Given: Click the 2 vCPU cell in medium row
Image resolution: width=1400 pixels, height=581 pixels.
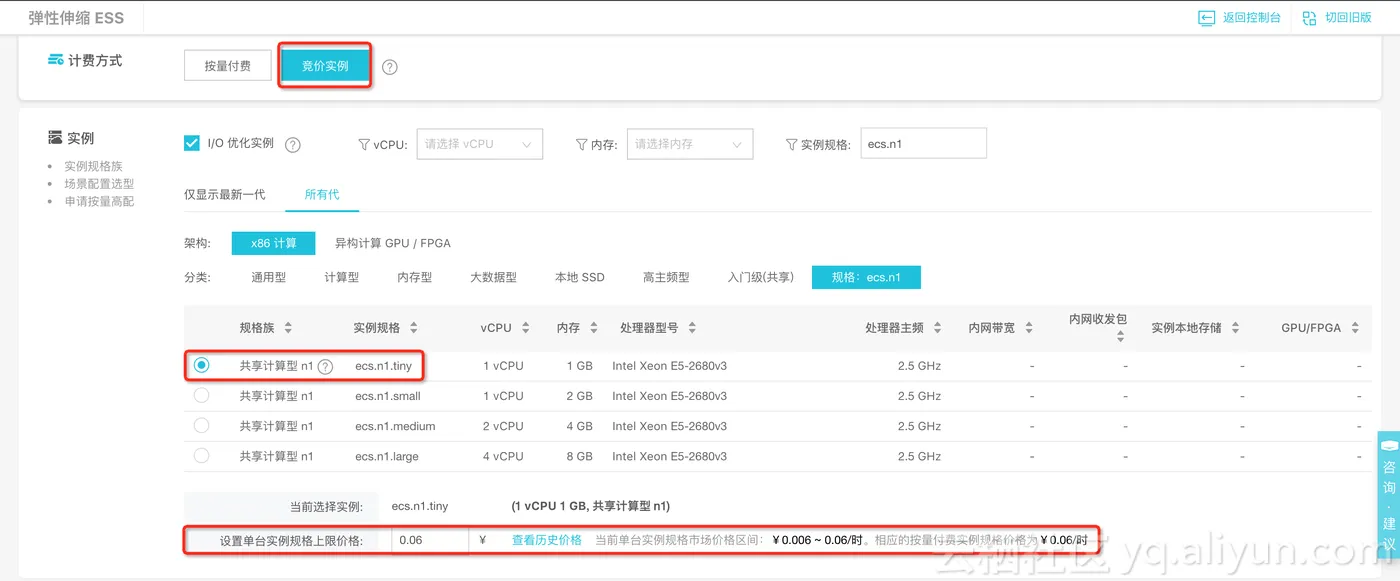Looking at the screenshot, I should 503,426.
